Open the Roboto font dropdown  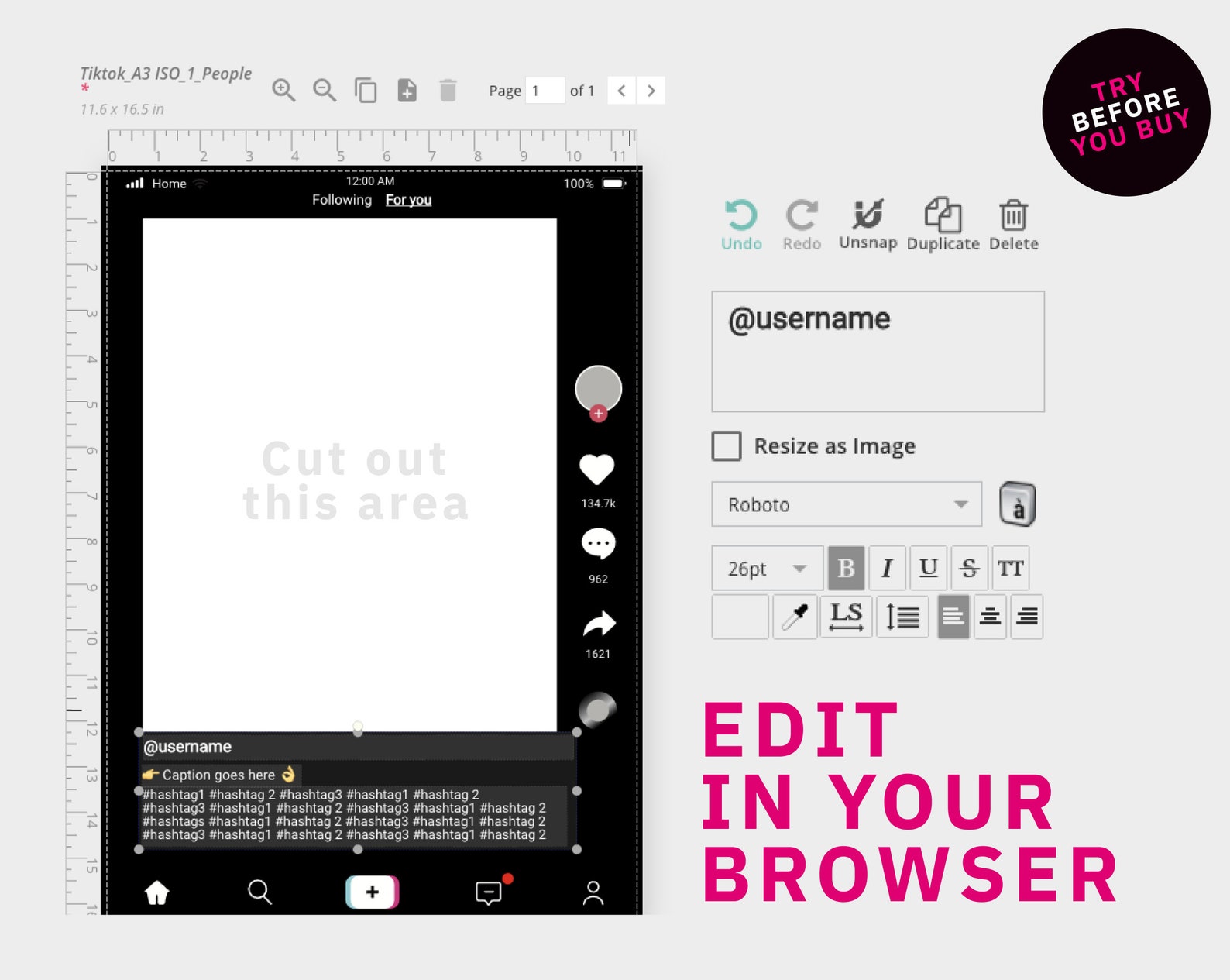(847, 504)
